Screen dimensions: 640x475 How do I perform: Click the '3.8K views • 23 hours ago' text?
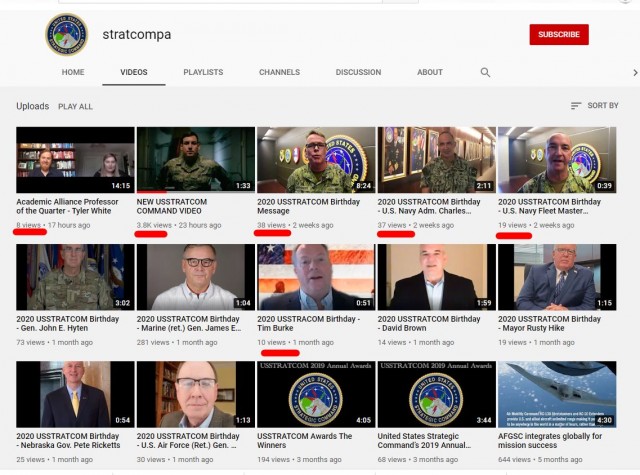[x=179, y=225]
